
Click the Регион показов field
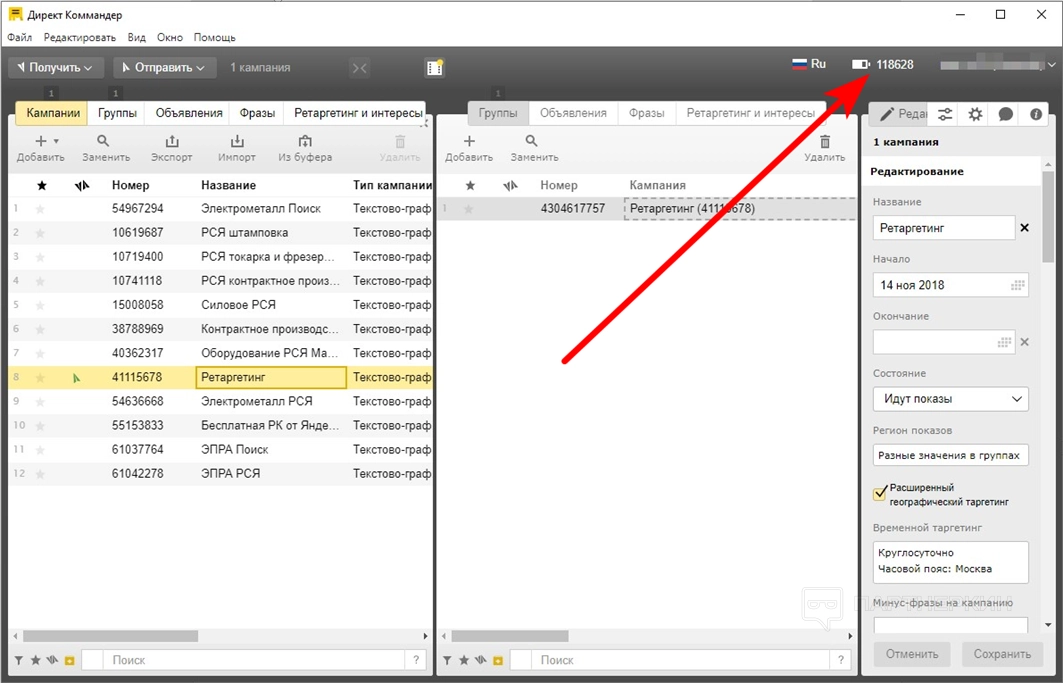click(950, 455)
